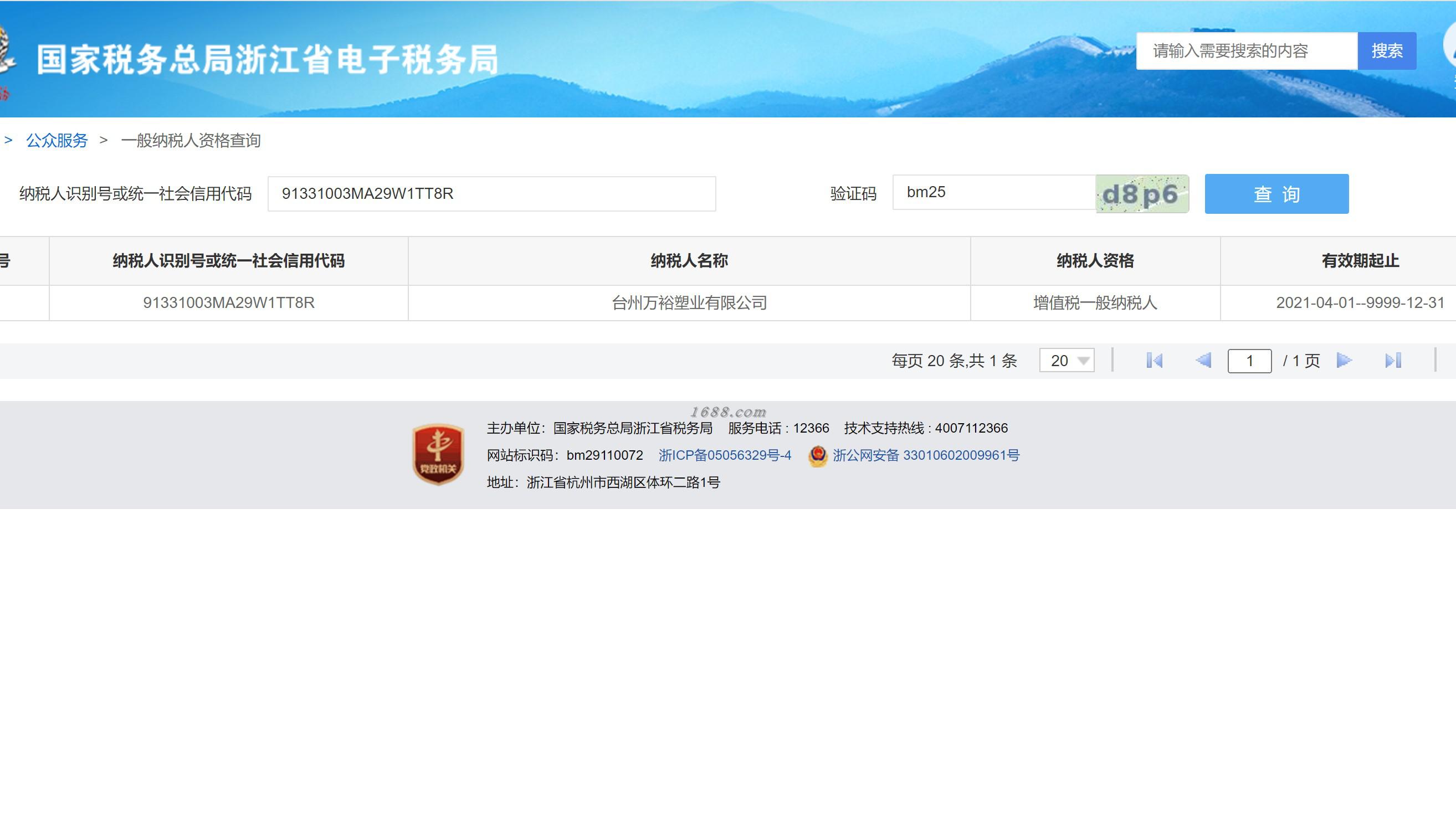Click the taxpayer ID input field

tap(491, 194)
